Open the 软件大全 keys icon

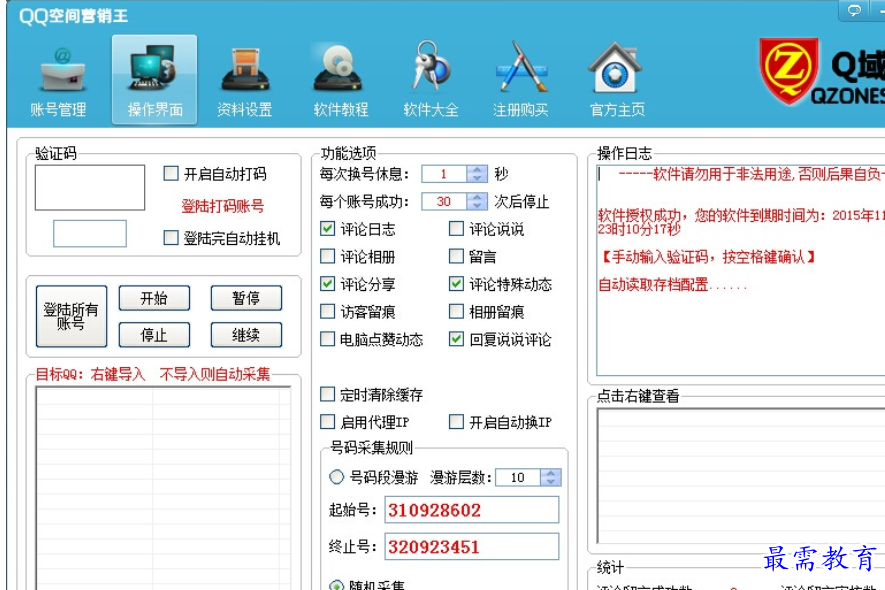click(x=431, y=66)
